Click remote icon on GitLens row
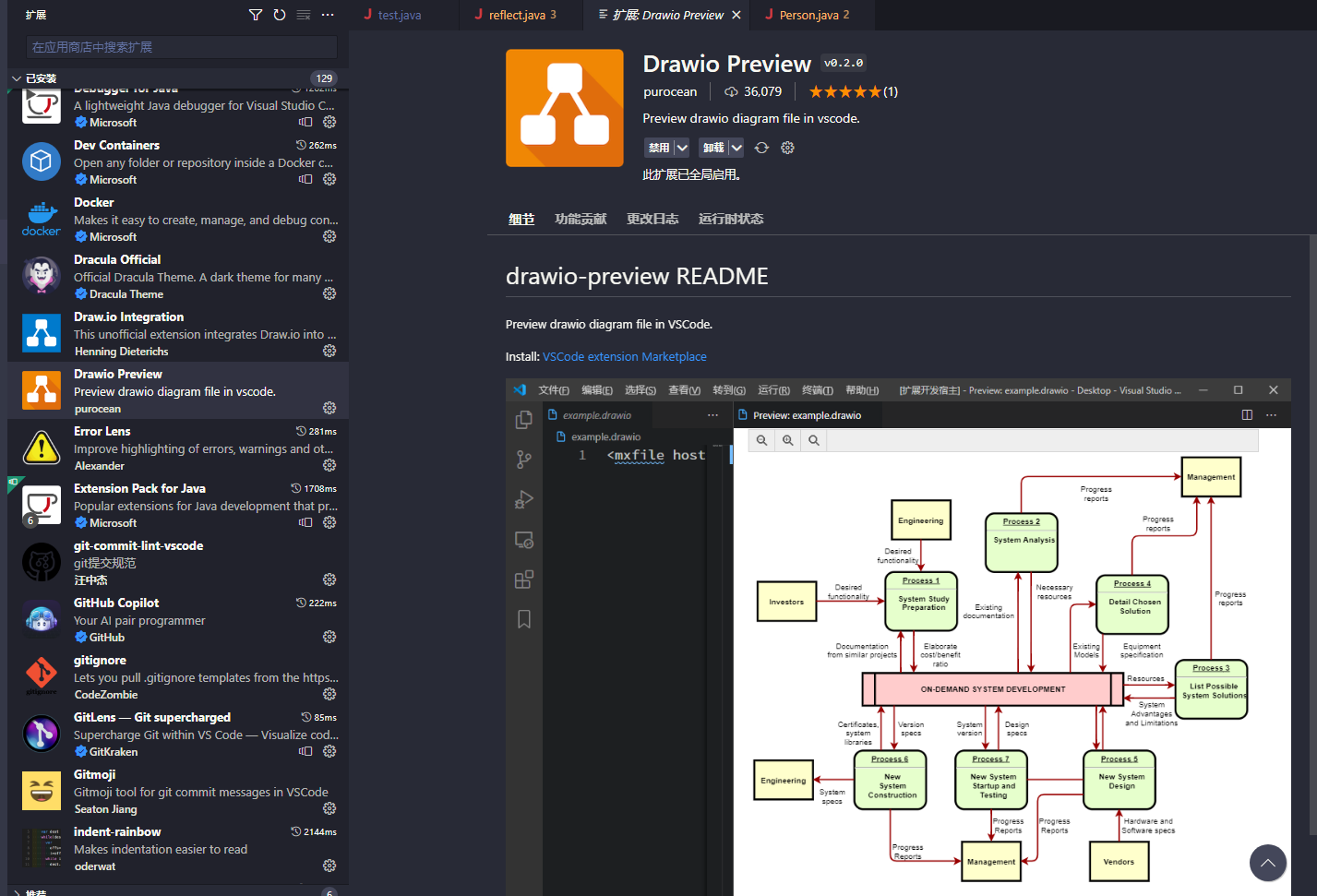Viewport: 1317px width, 896px height. coord(305,751)
